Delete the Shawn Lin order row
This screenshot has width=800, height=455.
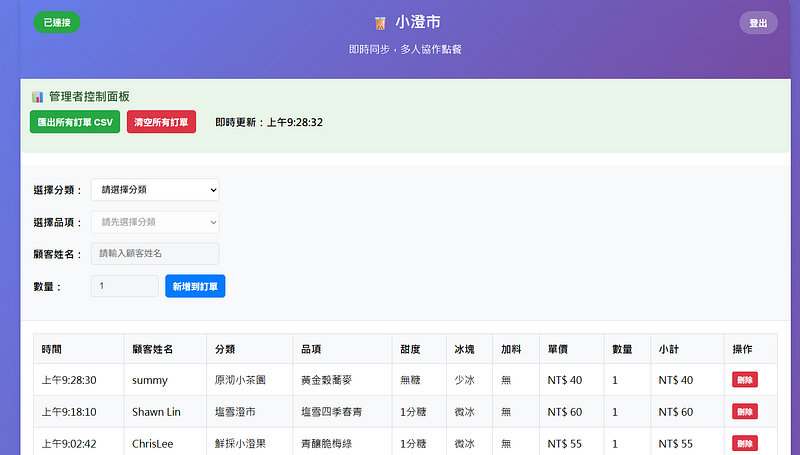click(745, 412)
